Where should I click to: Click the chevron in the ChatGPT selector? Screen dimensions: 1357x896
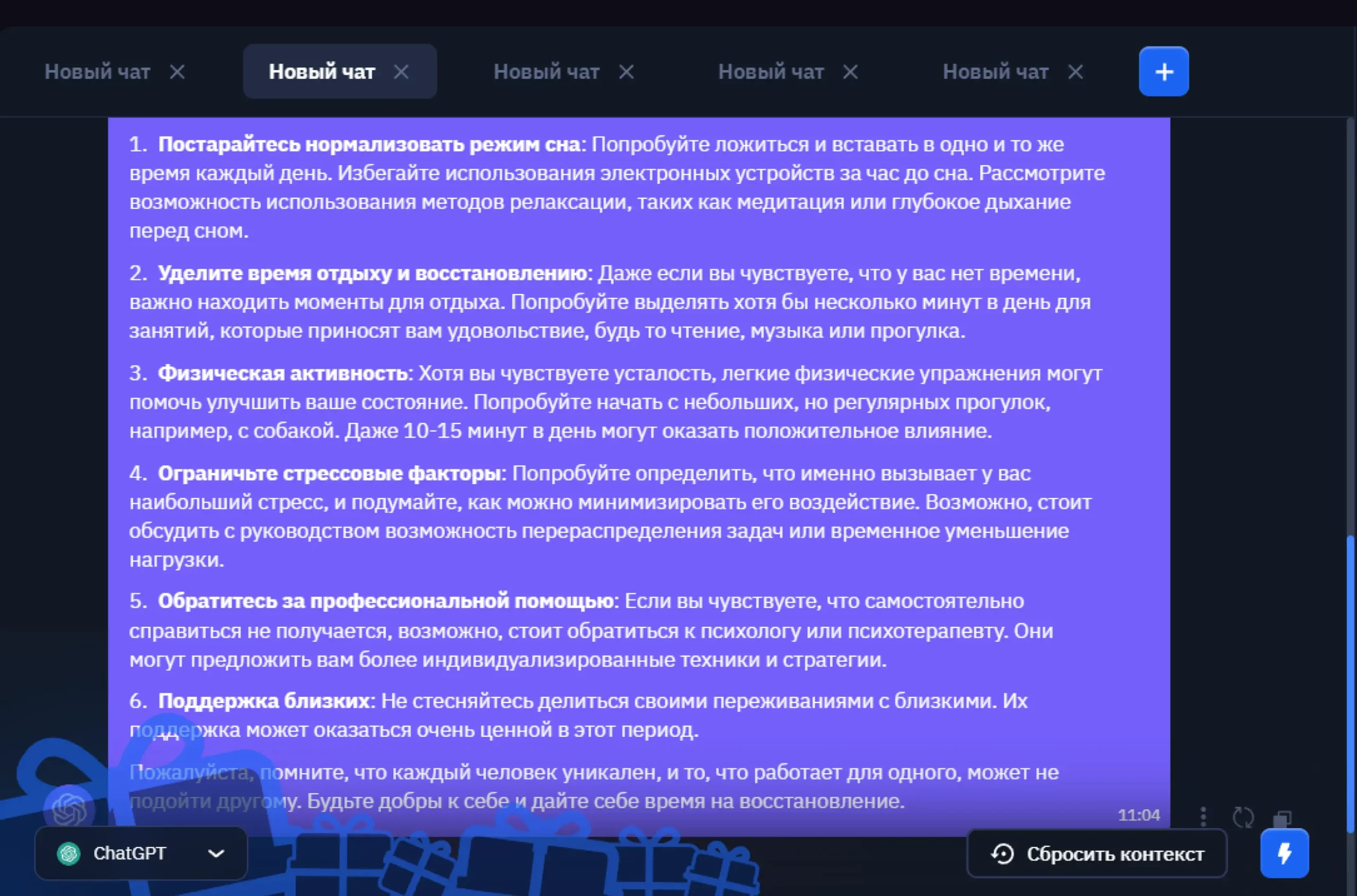click(216, 854)
